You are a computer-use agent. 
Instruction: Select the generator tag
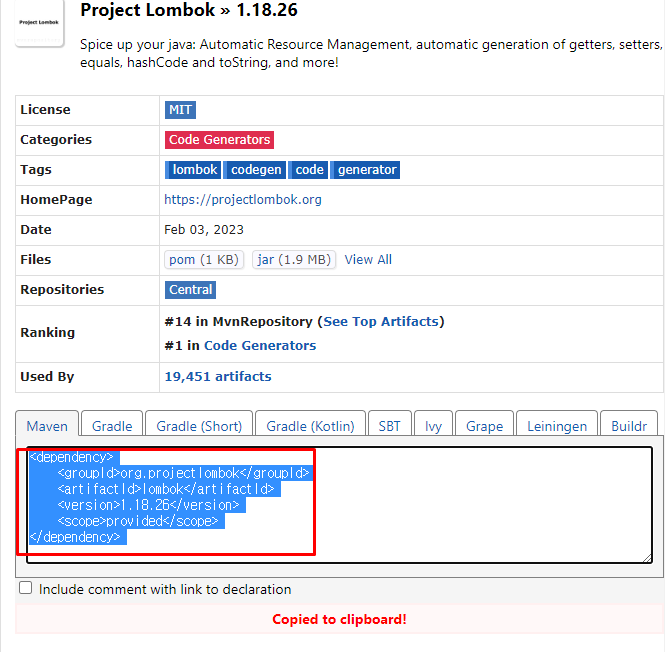point(365,170)
